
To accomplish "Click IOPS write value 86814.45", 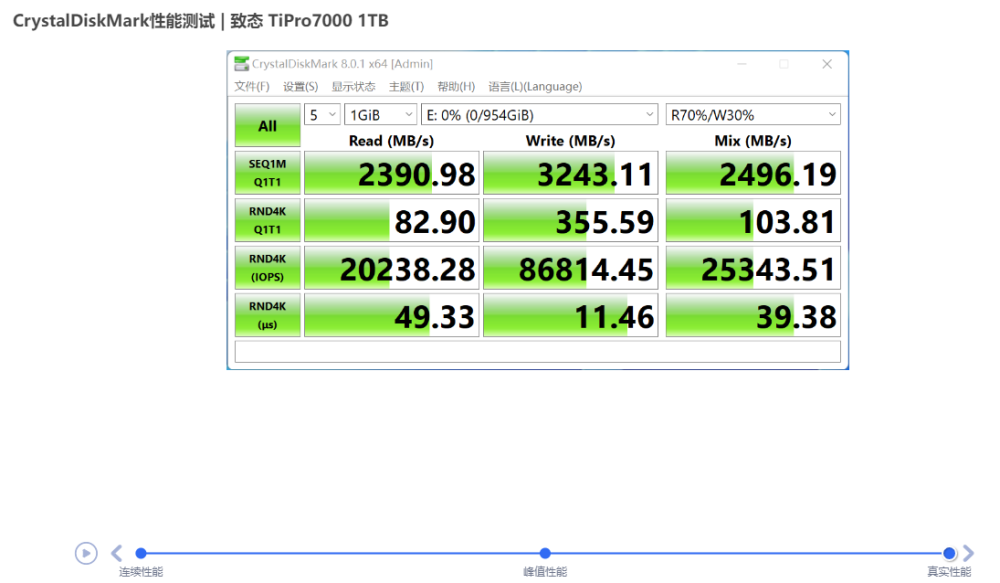I will tap(571, 268).
